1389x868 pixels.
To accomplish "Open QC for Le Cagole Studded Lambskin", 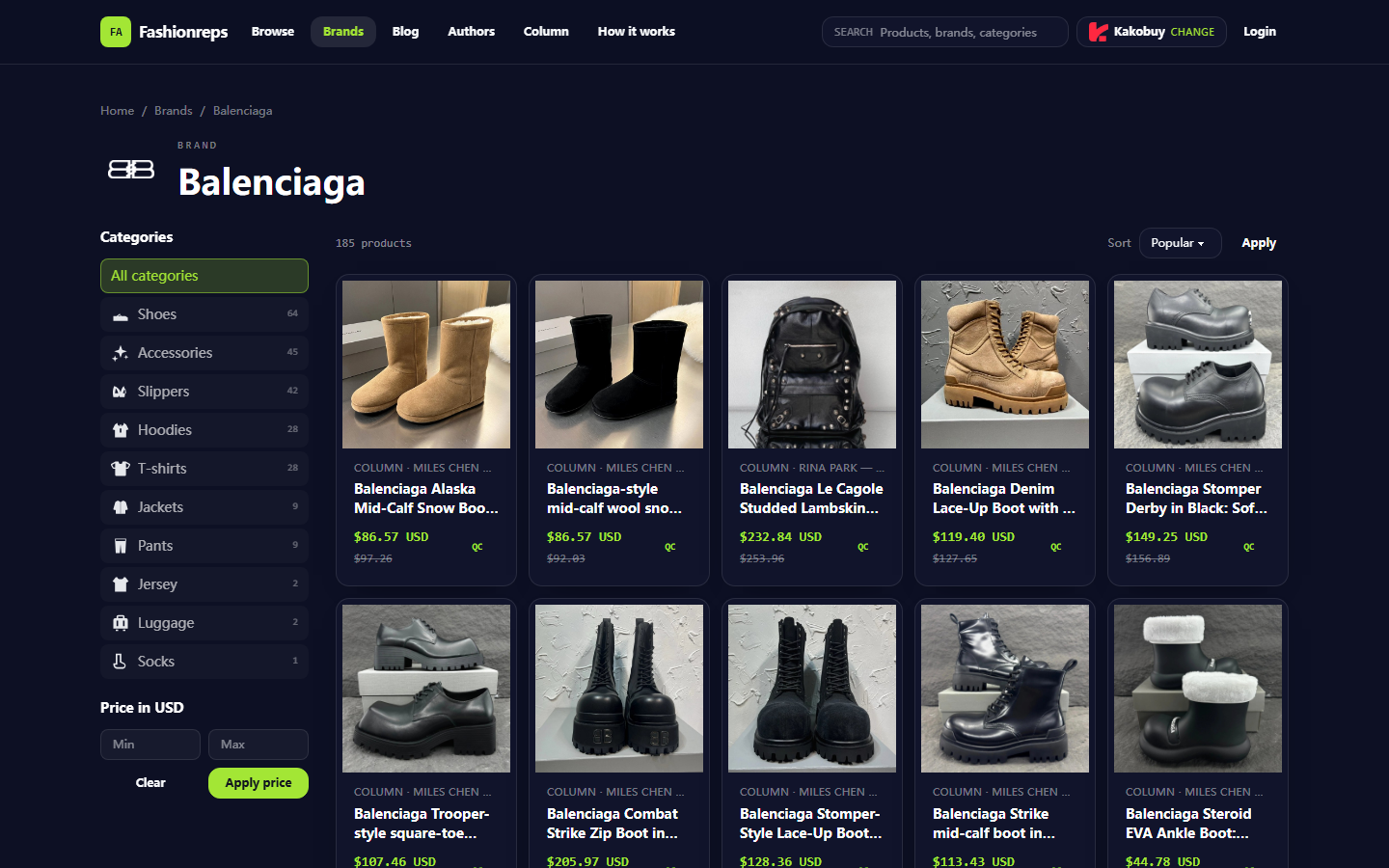I will (x=863, y=547).
